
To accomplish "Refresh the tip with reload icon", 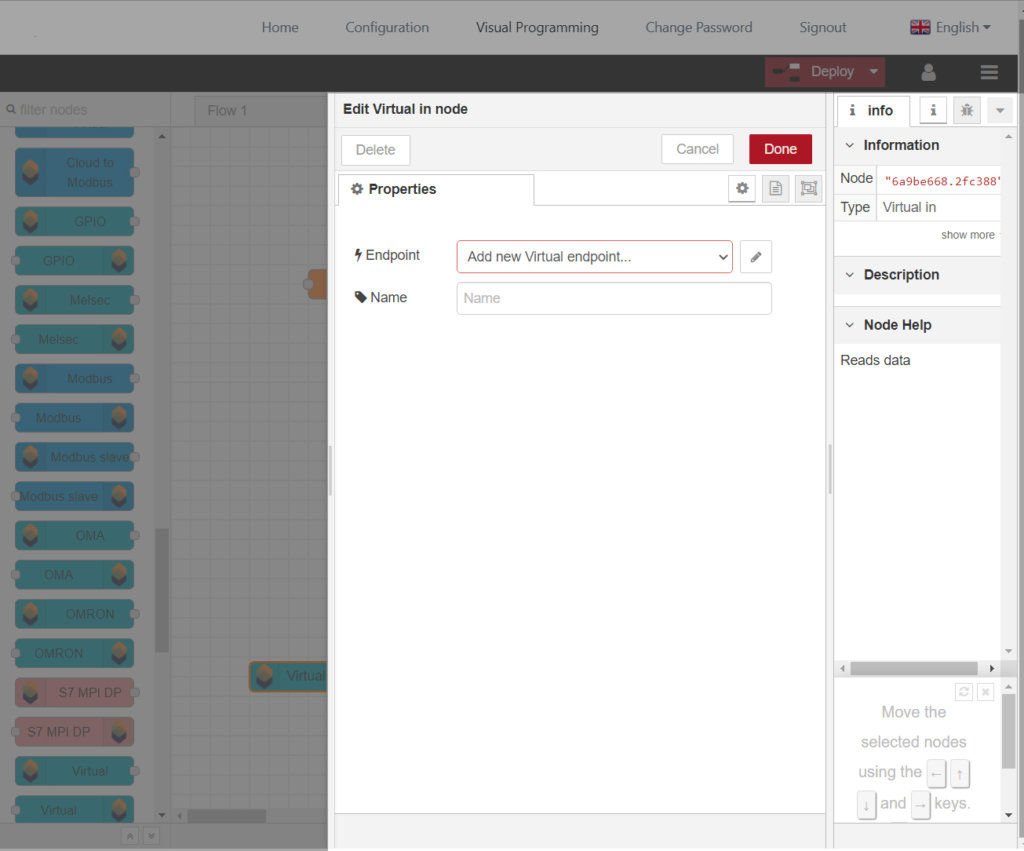I will [x=964, y=692].
